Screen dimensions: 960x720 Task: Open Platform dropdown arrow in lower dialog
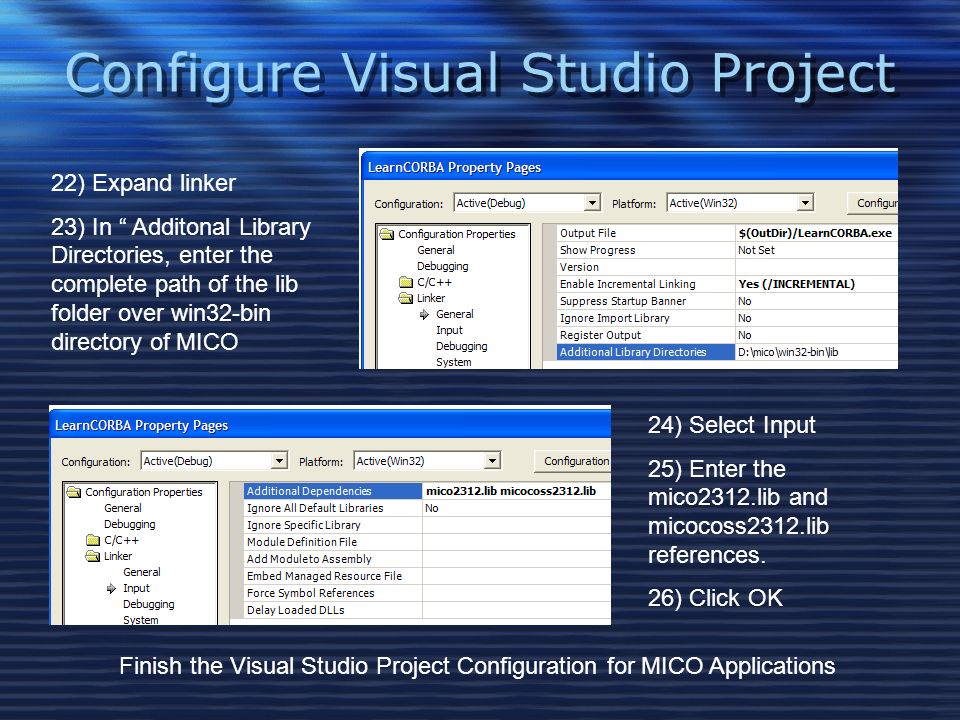492,460
